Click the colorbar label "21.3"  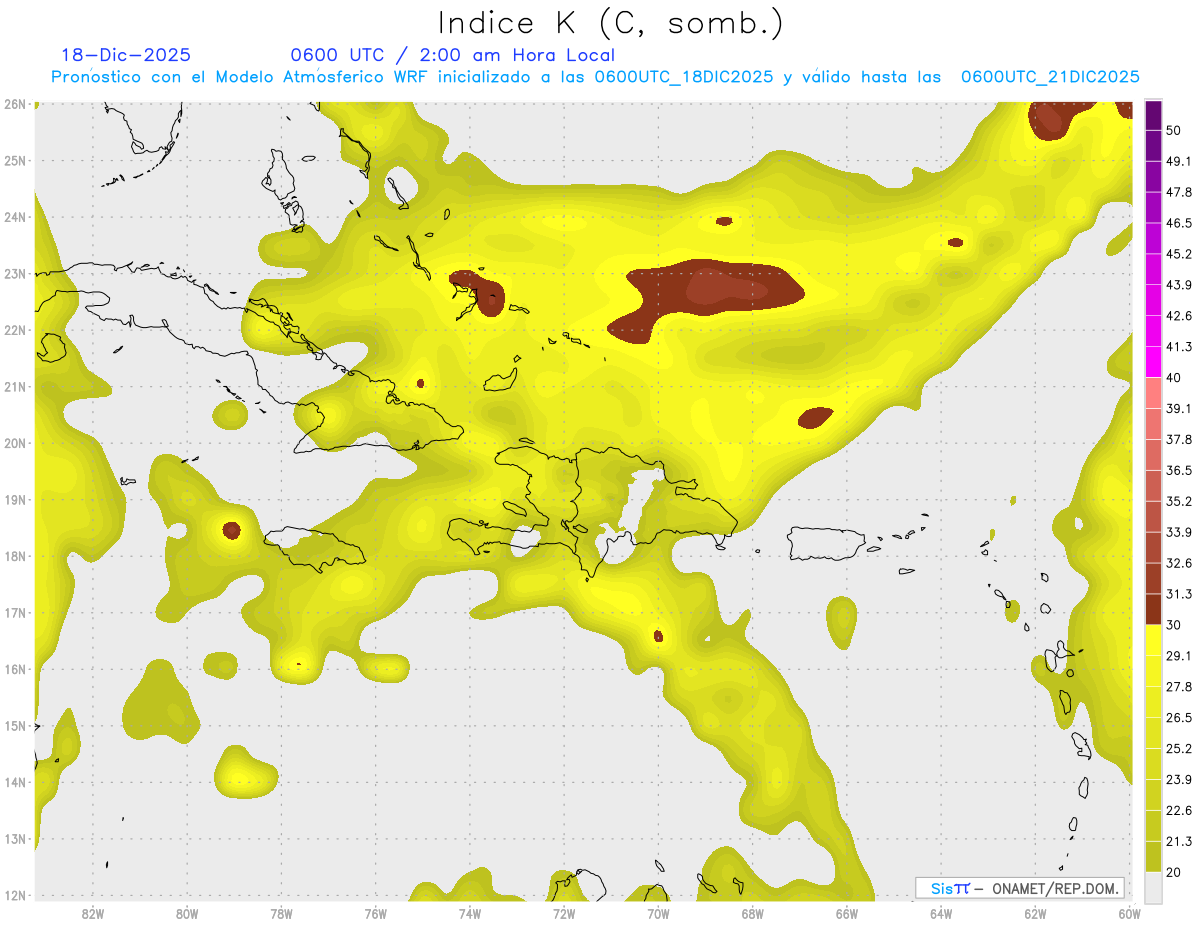coord(1178,841)
